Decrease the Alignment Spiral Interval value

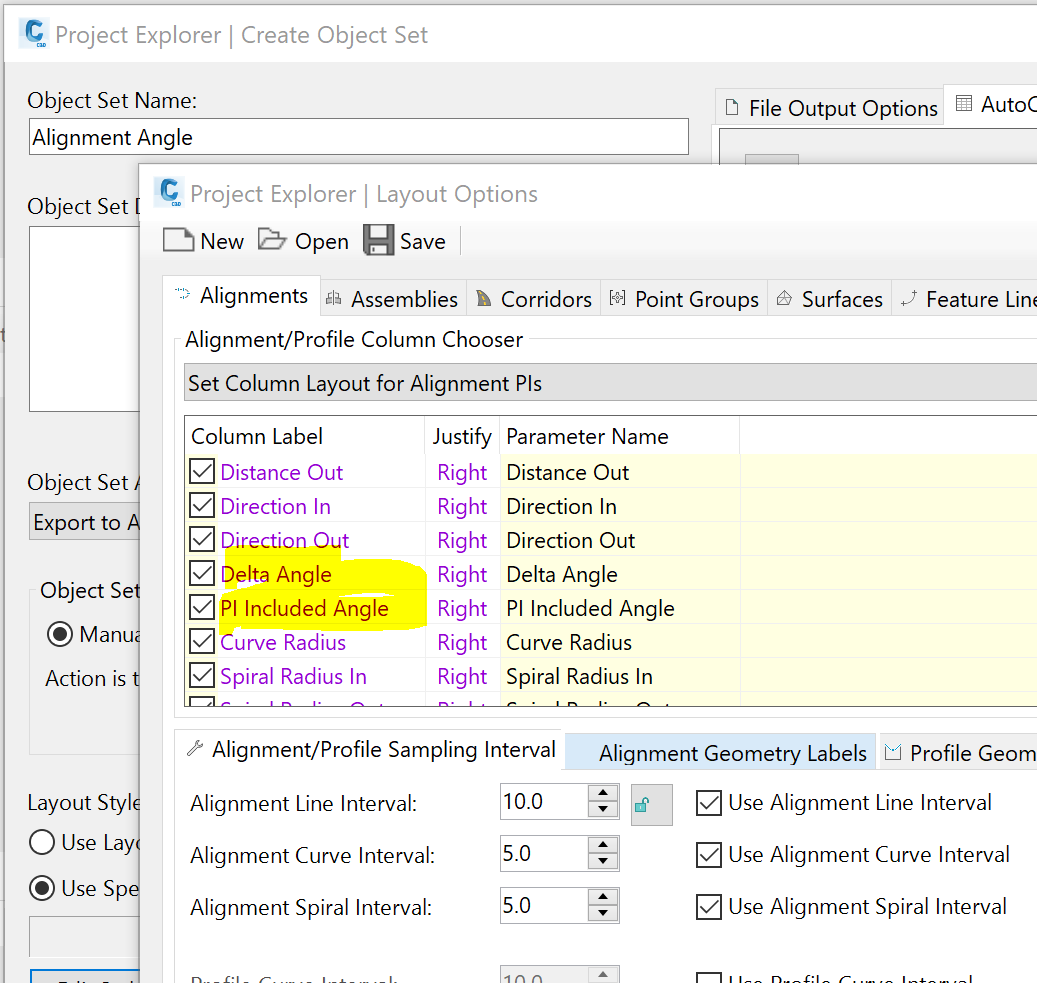click(x=603, y=914)
